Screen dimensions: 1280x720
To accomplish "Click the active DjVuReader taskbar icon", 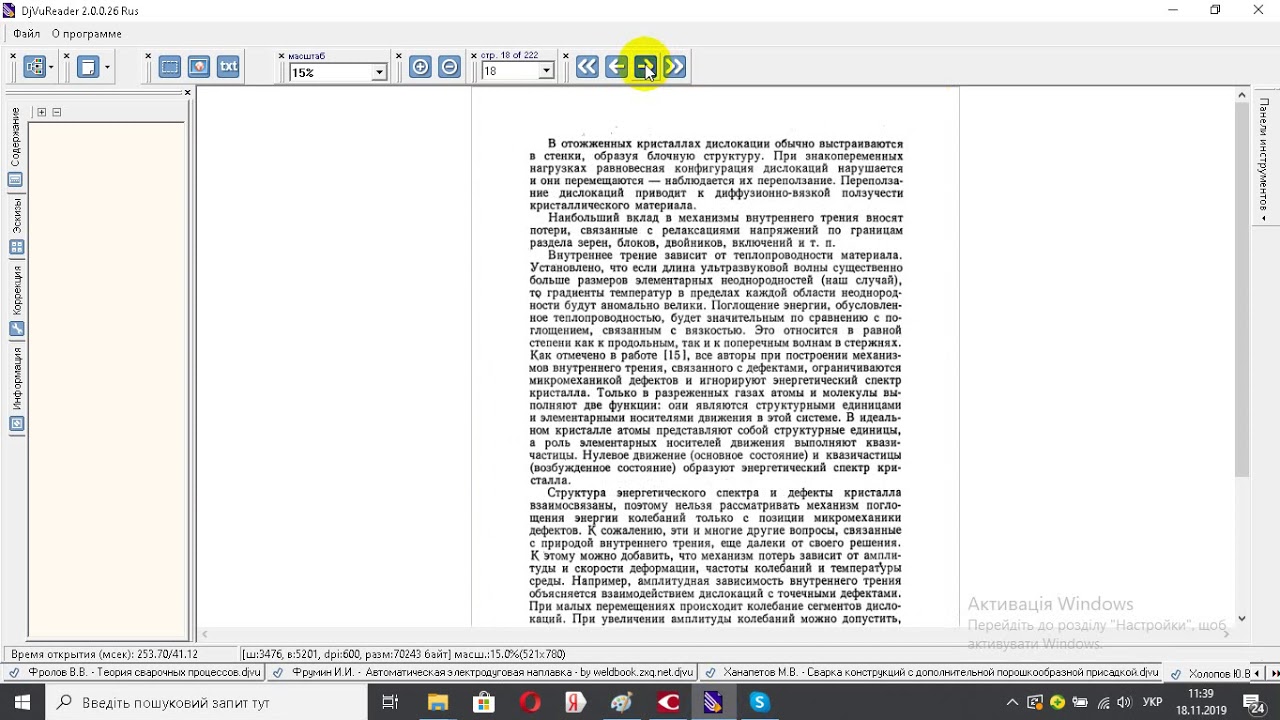I will [x=713, y=703].
